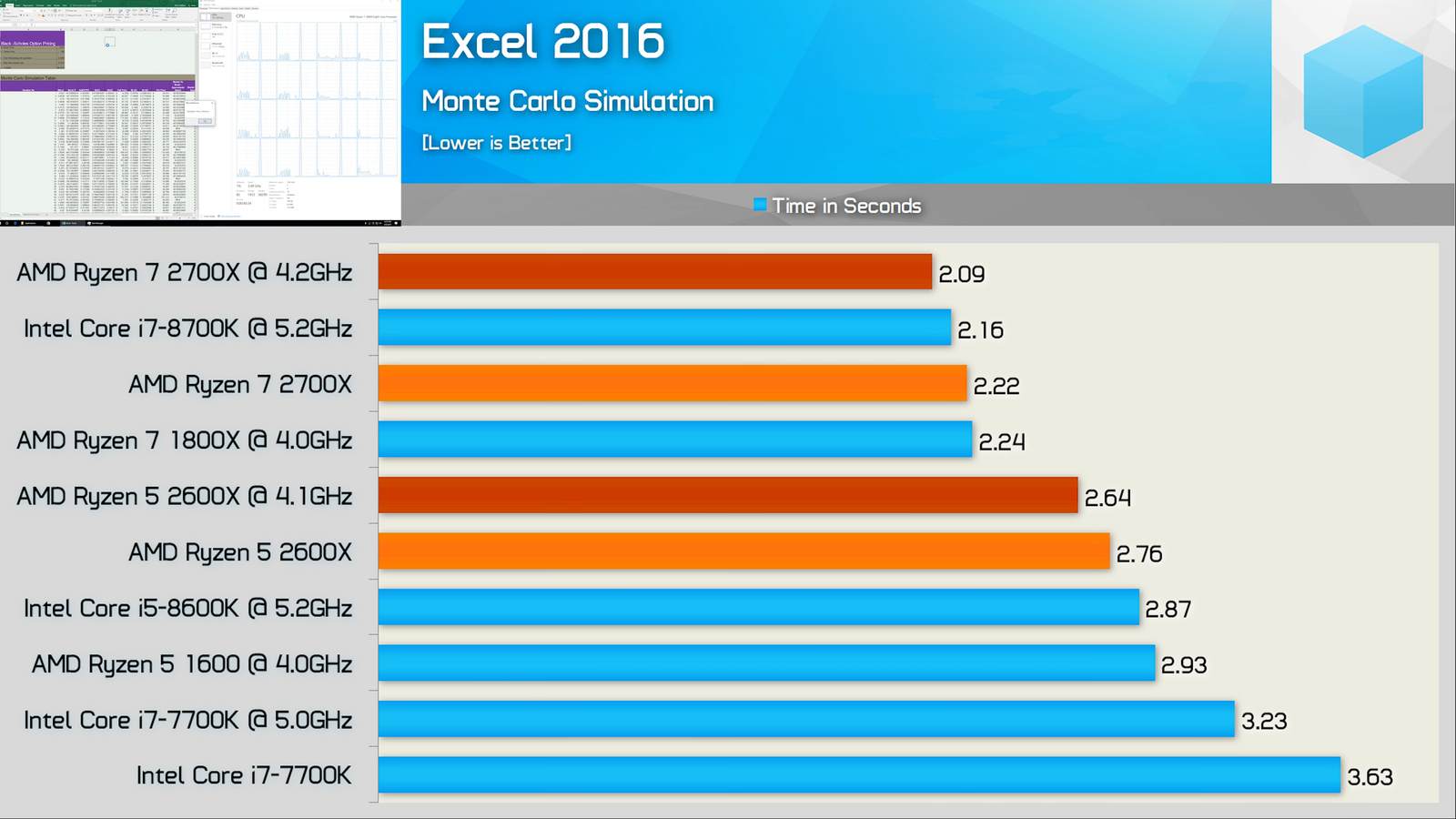Click the blue bar for Ryzen 5 1600 @ 4.0GHz
The width and height of the screenshot is (1456, 819).
(767, 663)
